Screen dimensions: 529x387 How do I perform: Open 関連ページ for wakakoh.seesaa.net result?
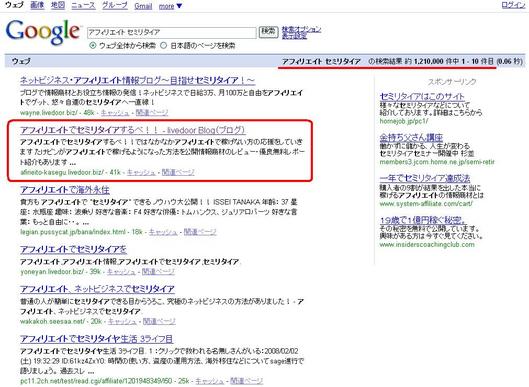(x=159, y=321)
